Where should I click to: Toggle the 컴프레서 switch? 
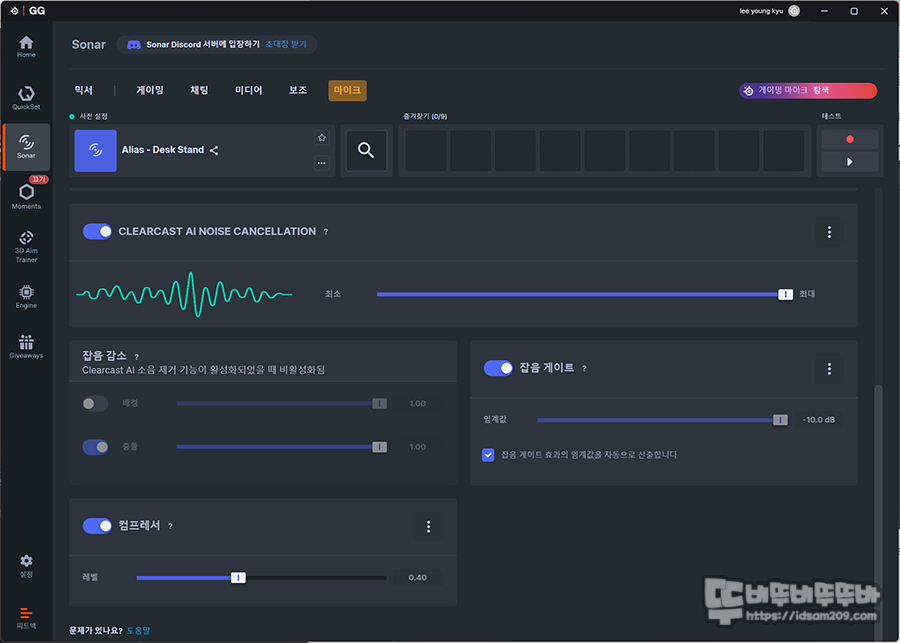(97, 526)
